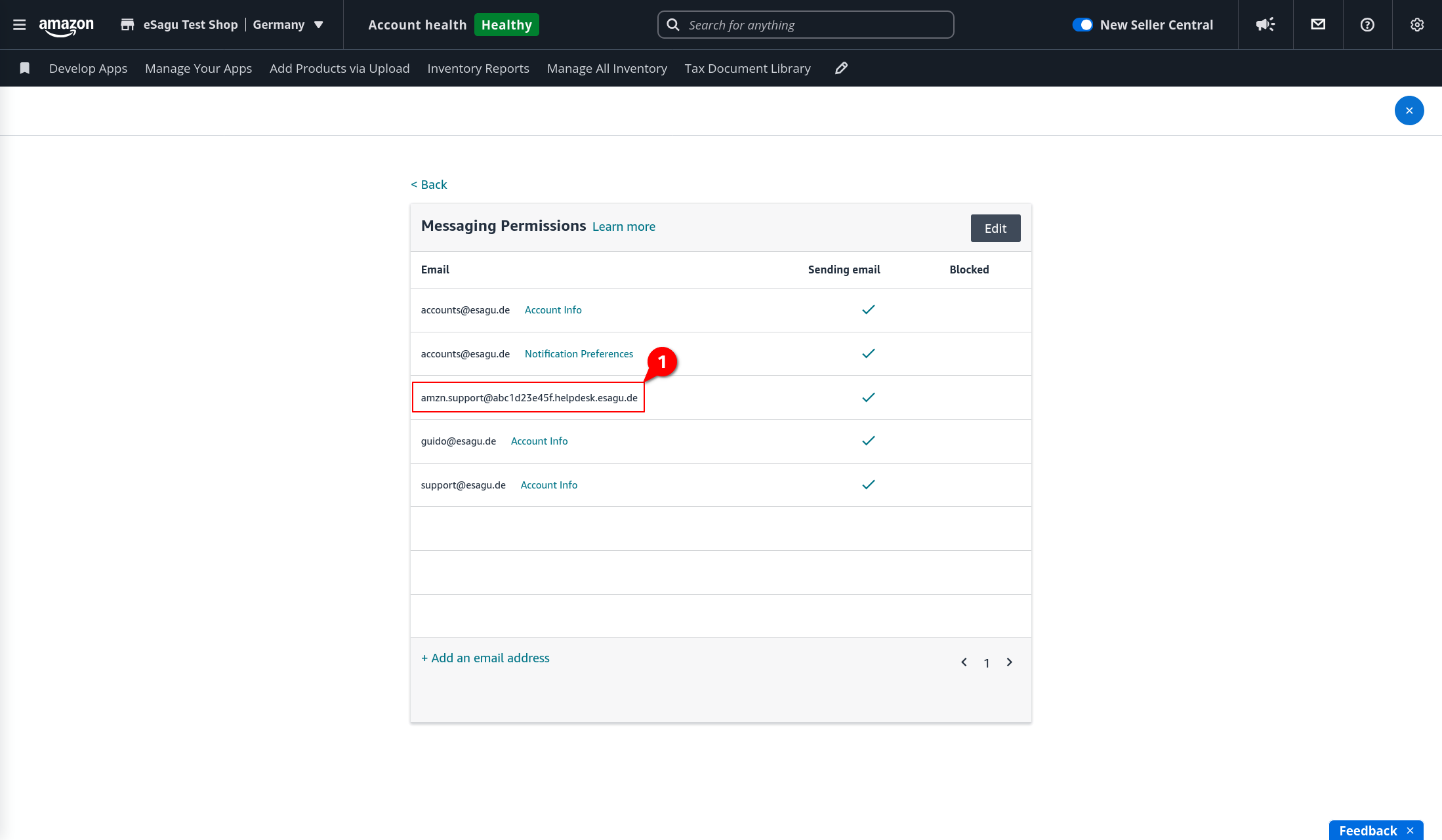Click the Sending email column header
The width and height of the screenshot is (1442, 840).
[844, 270]
